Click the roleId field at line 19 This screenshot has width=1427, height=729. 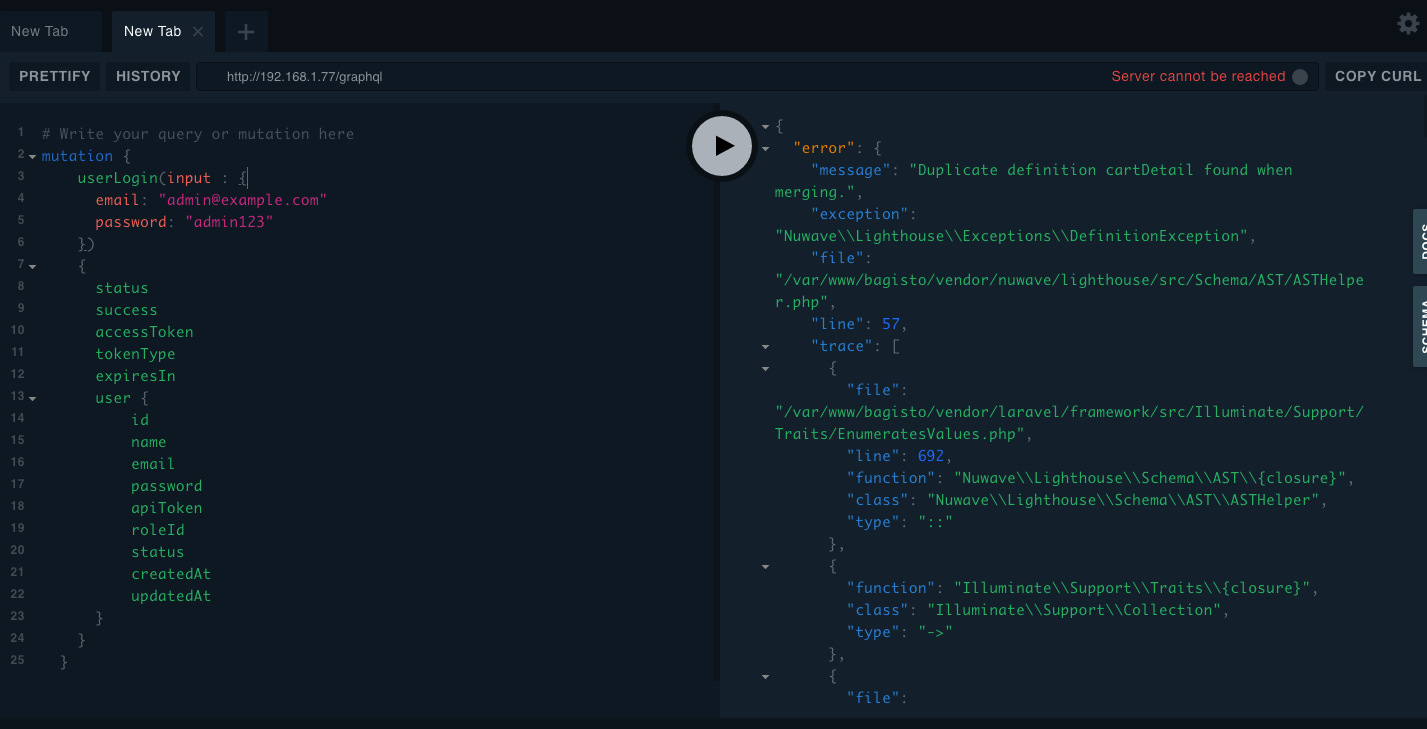pyautogui.click(x=158, y=530)
